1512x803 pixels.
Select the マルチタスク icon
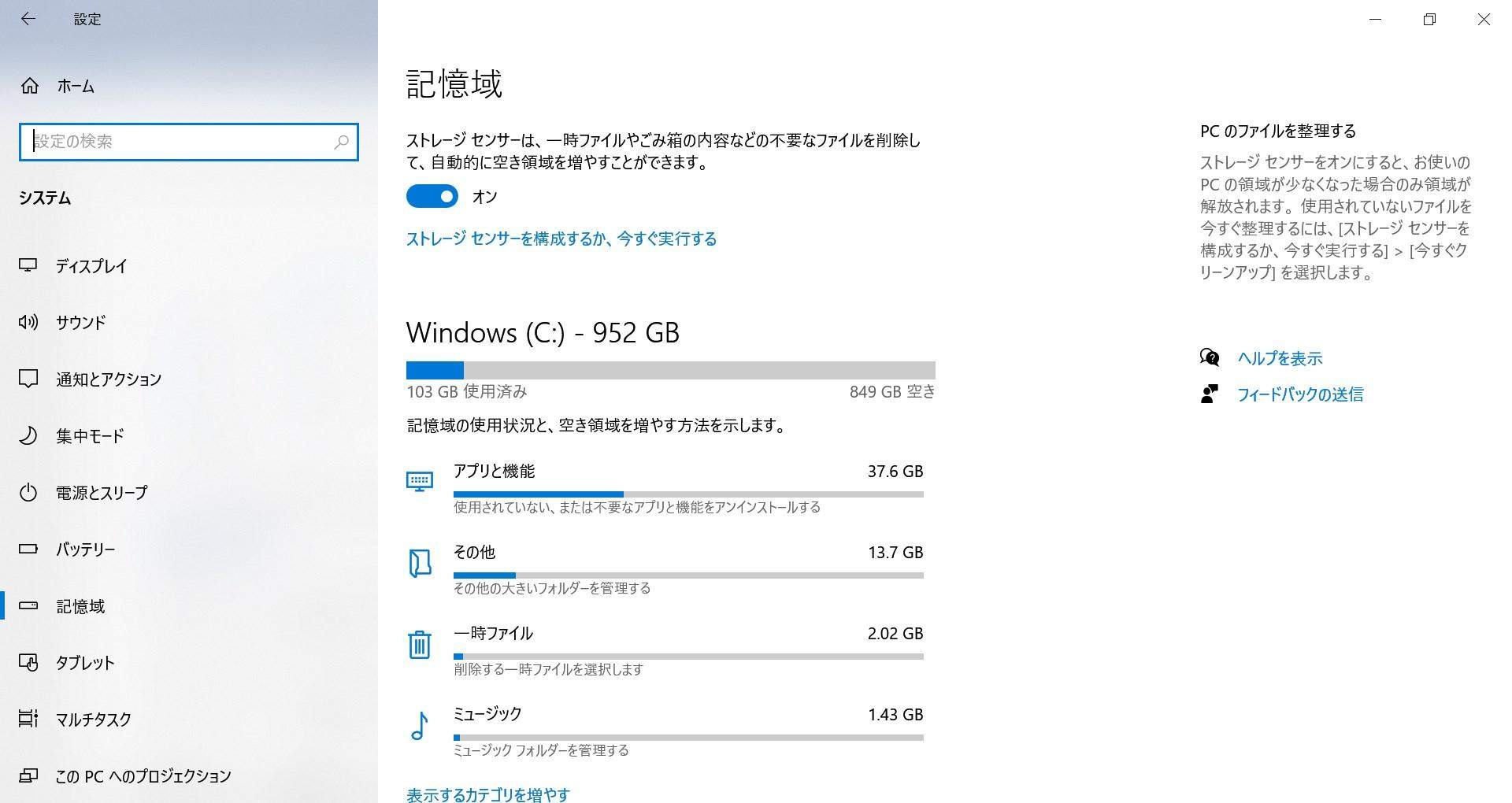(29, 719)
